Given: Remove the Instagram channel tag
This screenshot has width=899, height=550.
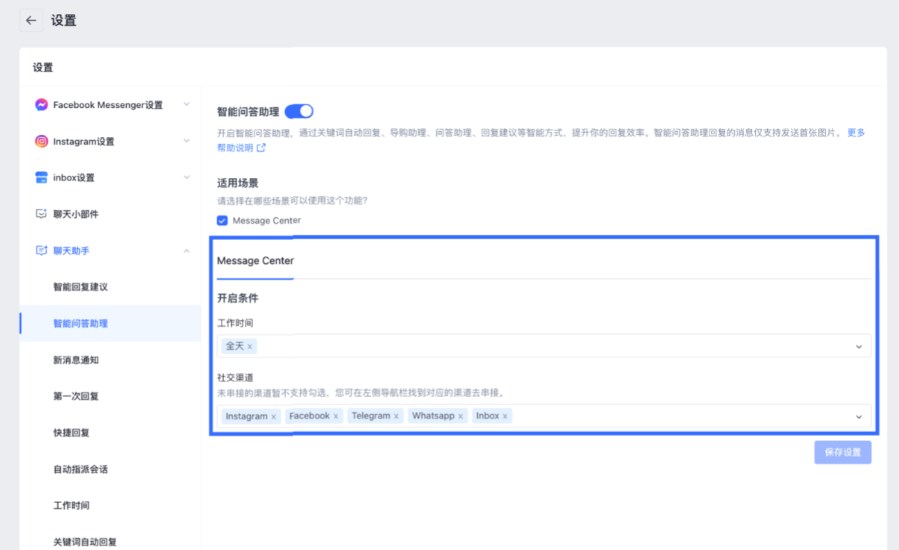Looking at the screenshot, I should point(274,416).
